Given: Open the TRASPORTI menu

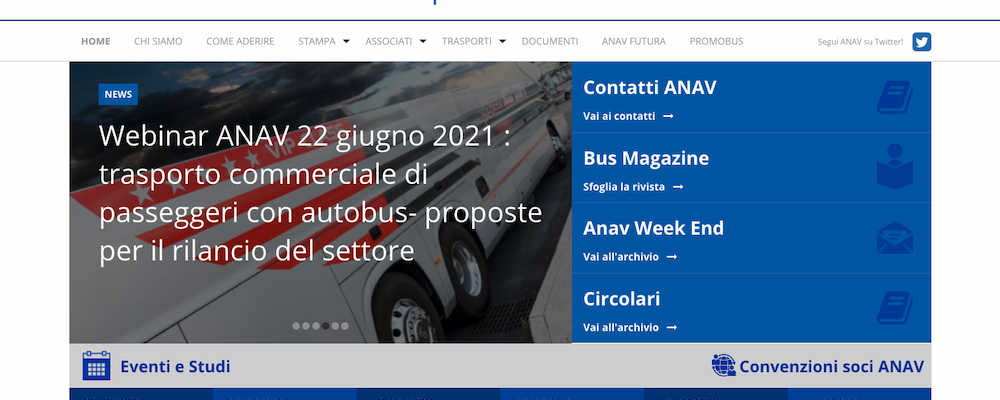Looking at the screenshot, I should pyautogui.click(x=467, y=41).
